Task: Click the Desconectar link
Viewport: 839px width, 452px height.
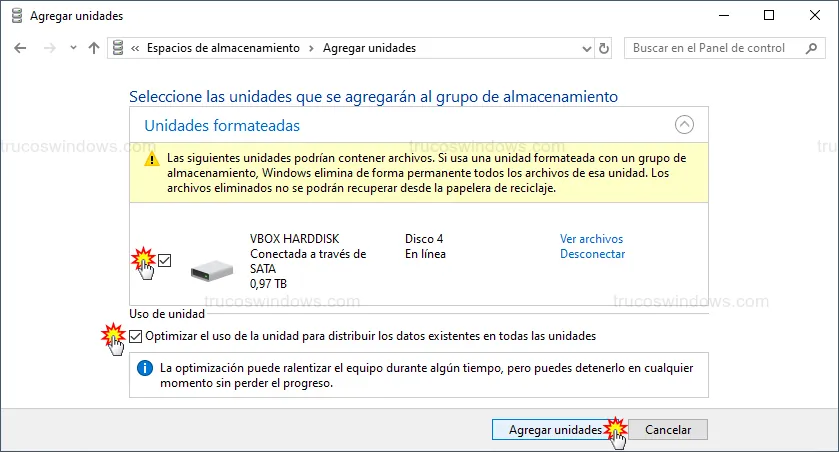Action: tap(592, 254)
